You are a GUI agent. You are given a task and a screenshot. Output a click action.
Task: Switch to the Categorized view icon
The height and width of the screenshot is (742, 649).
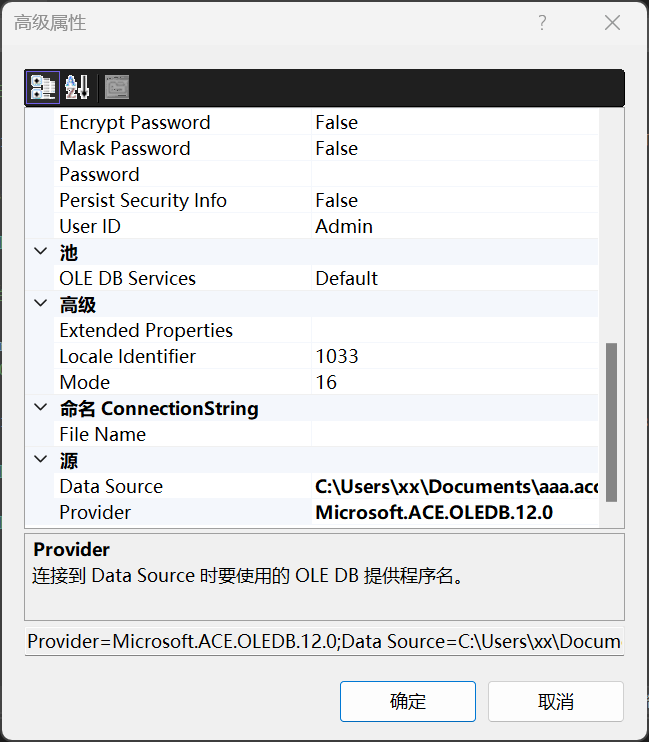click(42, 87)
